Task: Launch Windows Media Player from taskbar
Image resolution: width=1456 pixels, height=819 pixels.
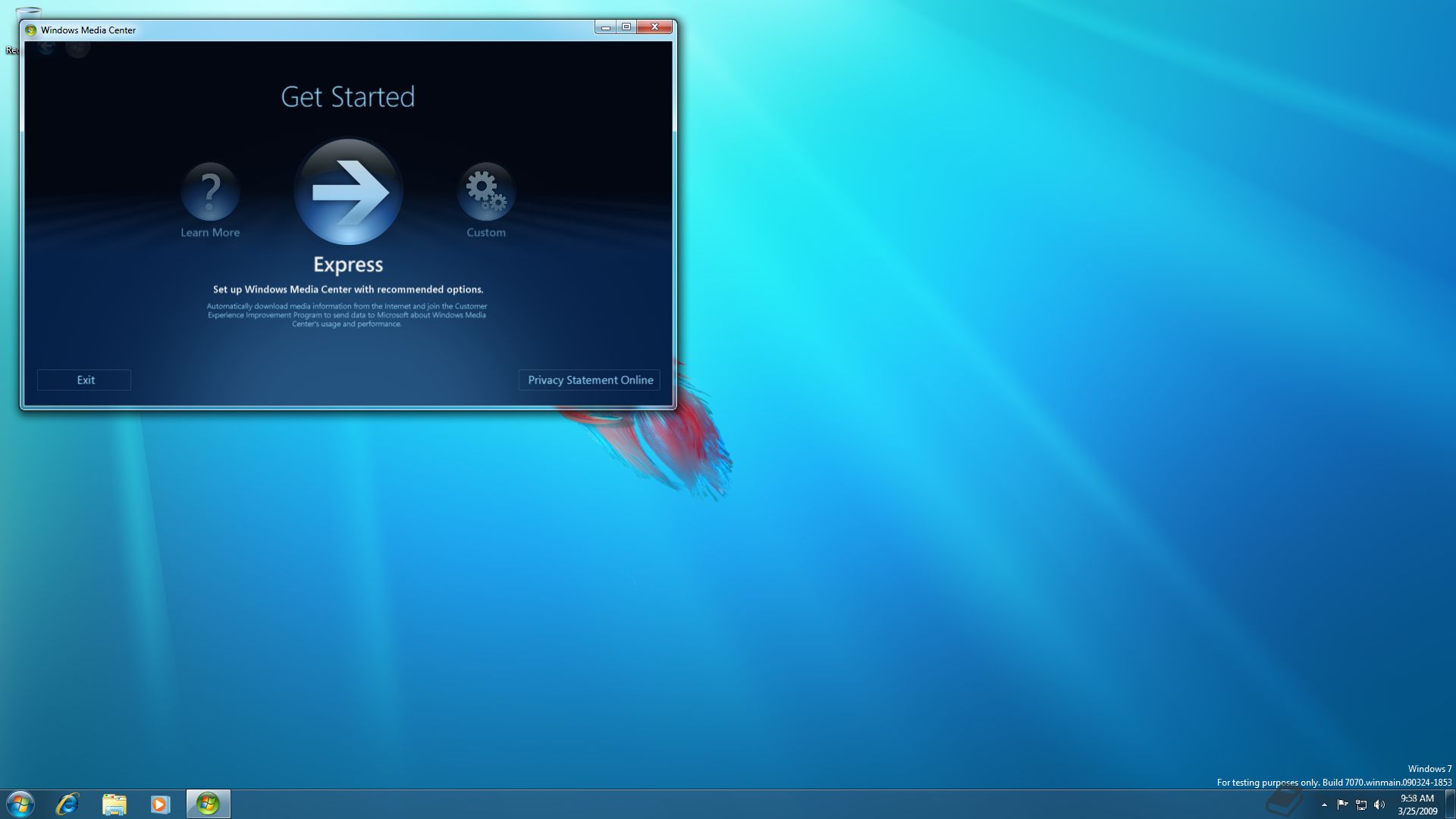Action: click(160, 804)
